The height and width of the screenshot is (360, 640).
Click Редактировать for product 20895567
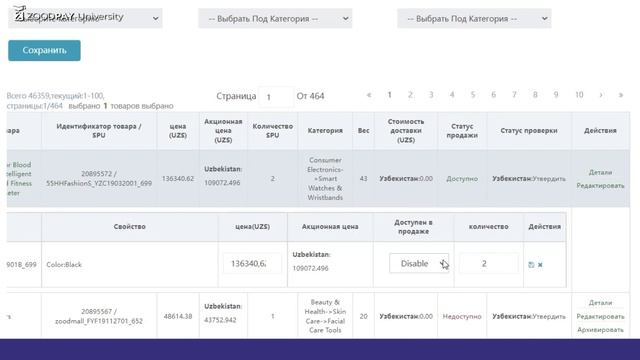pyautogui.click(x=600, y=316)
